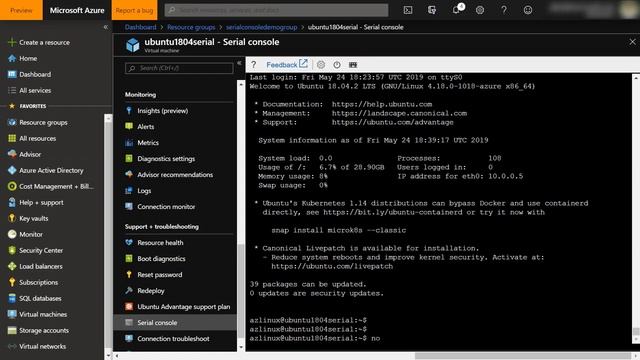Open Security Center
Screen dimensions: 640x360
(36, 250)
